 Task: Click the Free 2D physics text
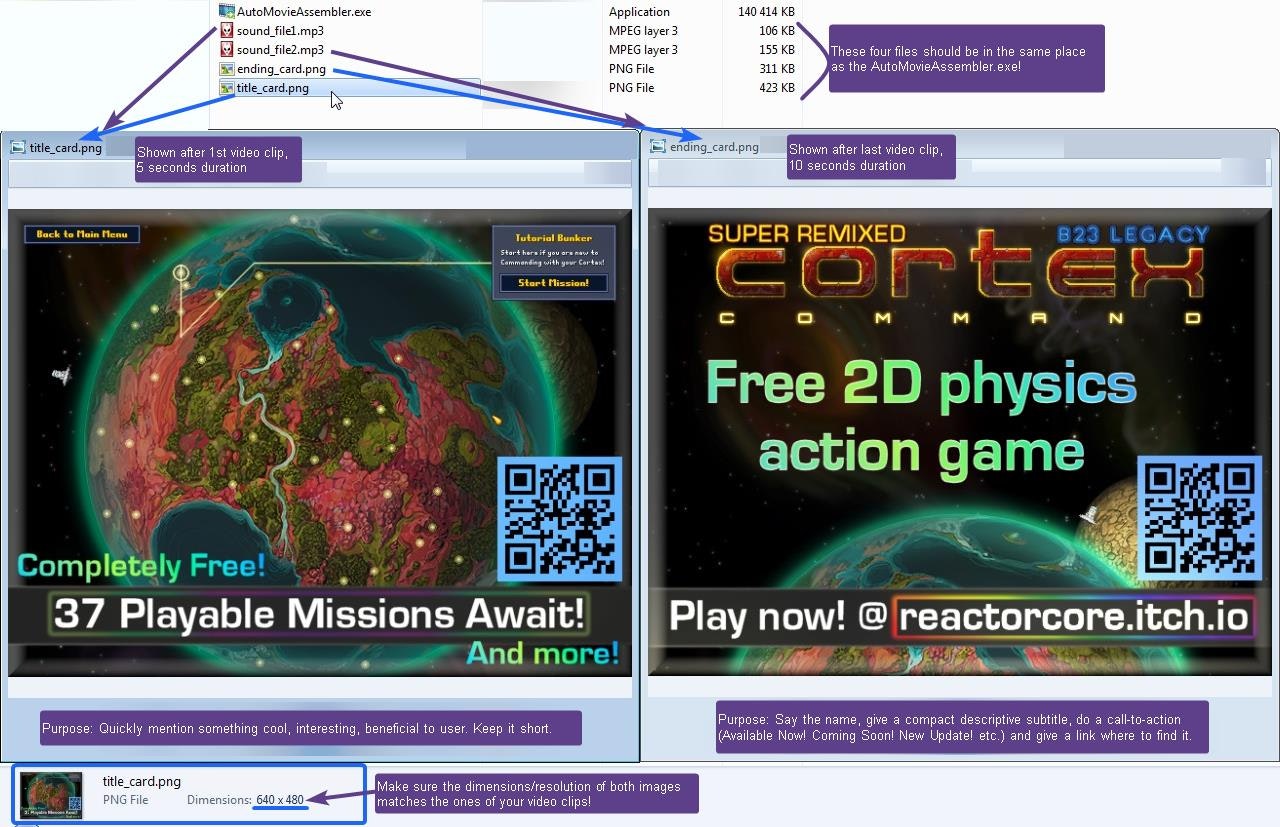[921, 385]
